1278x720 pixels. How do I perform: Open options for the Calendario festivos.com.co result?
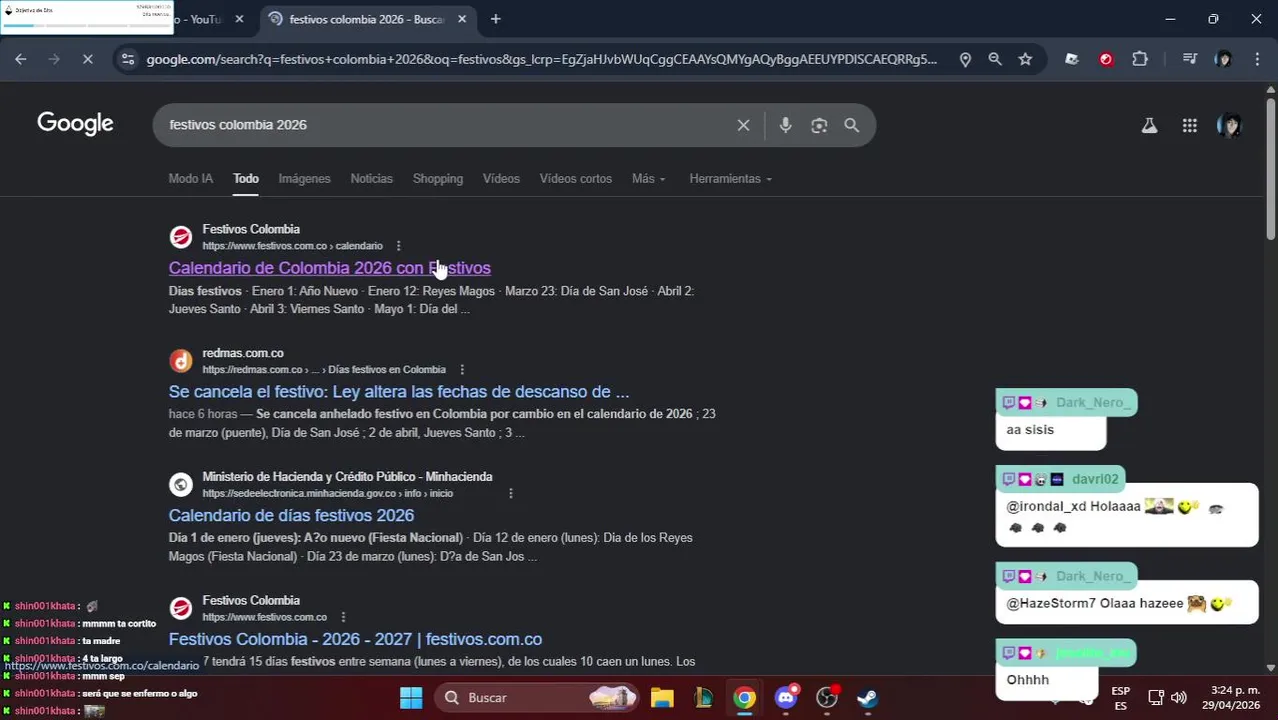[398, 246]
